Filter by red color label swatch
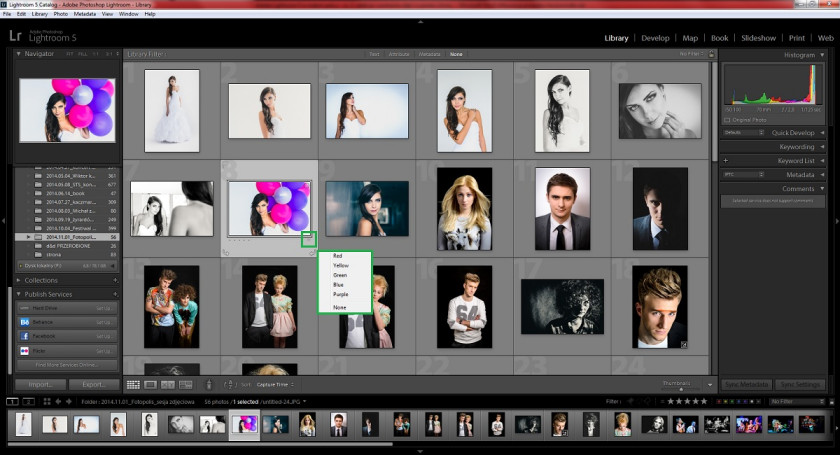 point(719,401)
